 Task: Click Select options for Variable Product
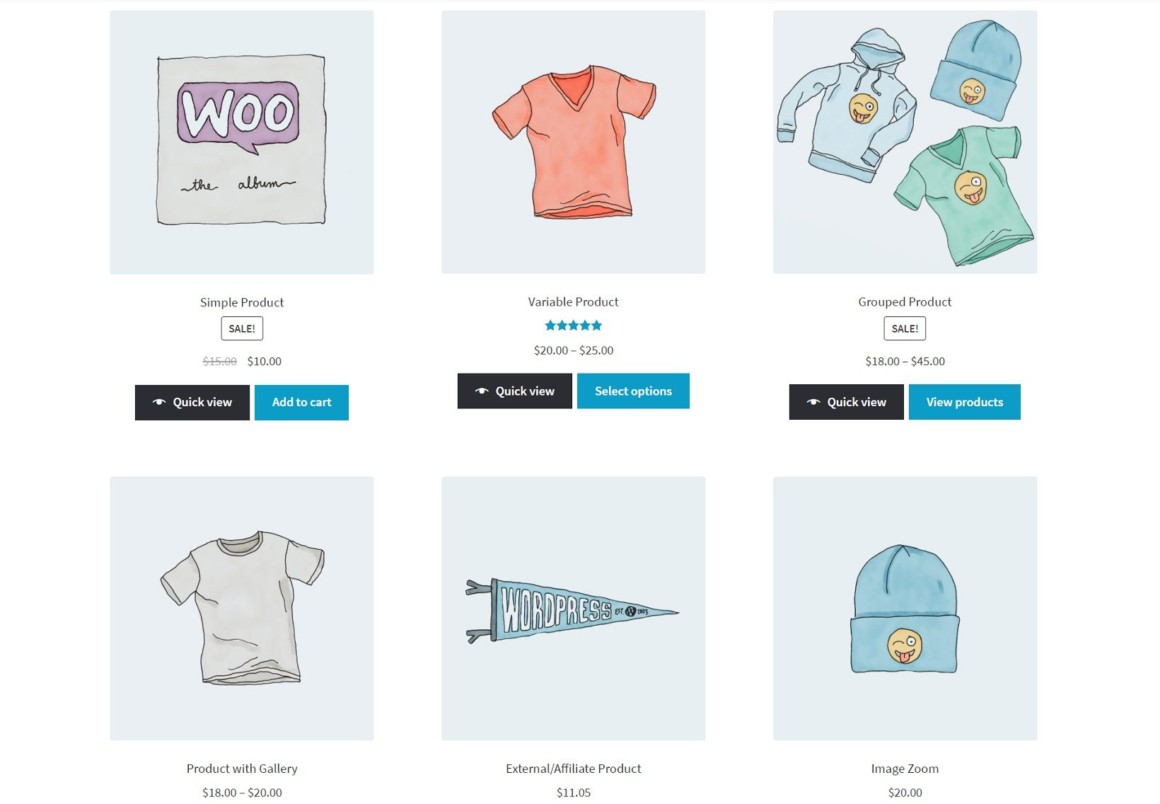pyautogui.click(x=633, y=391)
